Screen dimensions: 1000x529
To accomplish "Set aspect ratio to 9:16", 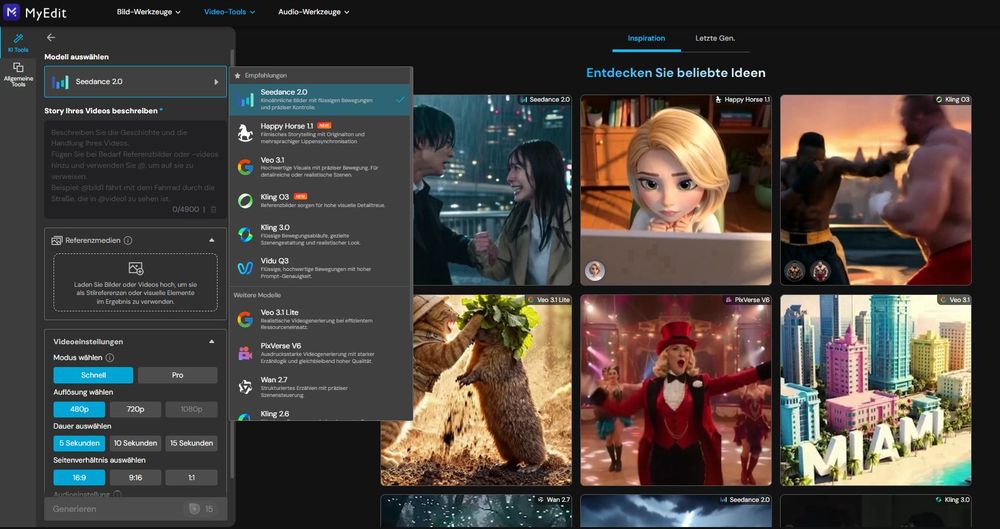I will point(135,477).
